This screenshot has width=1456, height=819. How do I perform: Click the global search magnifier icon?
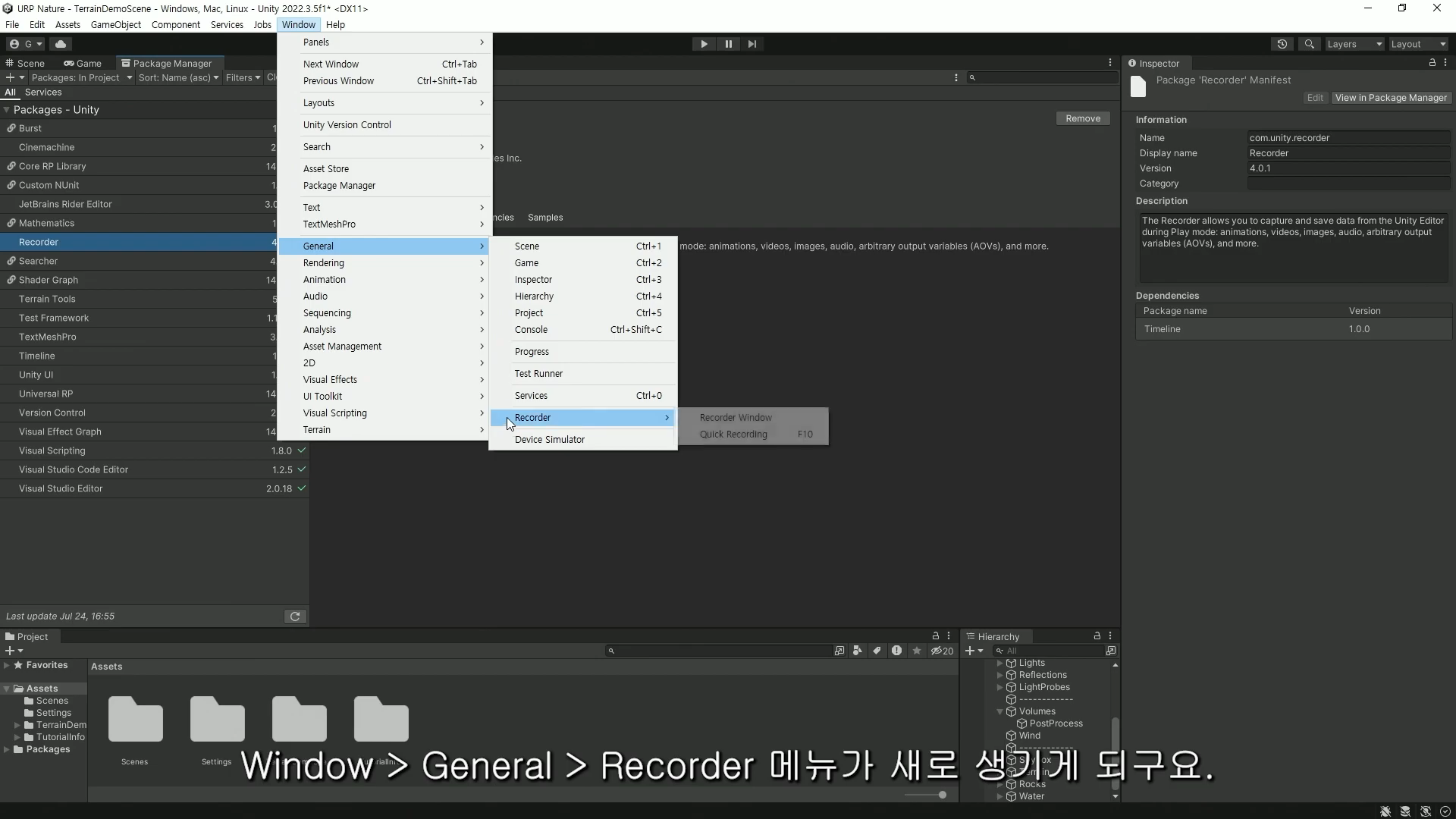[1309, 44]
